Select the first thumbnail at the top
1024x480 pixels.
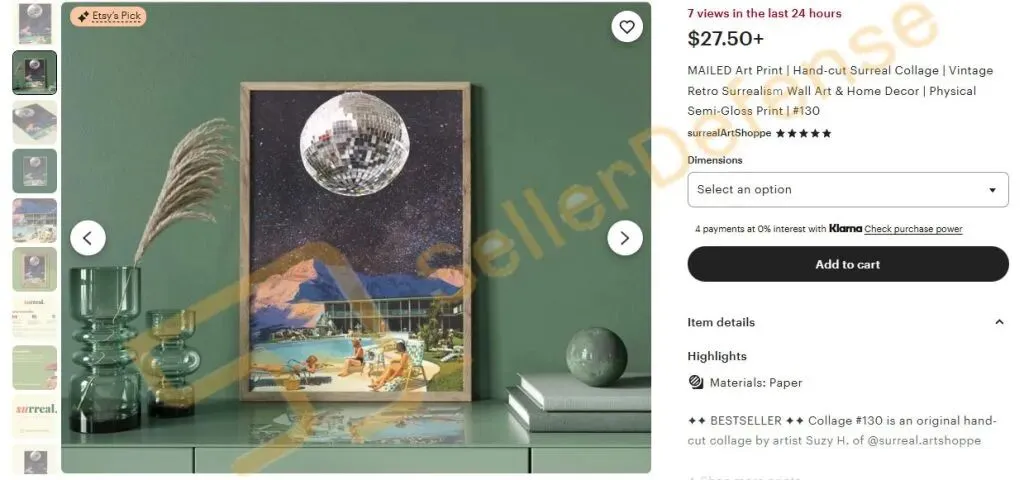click(x=35, y=23)
